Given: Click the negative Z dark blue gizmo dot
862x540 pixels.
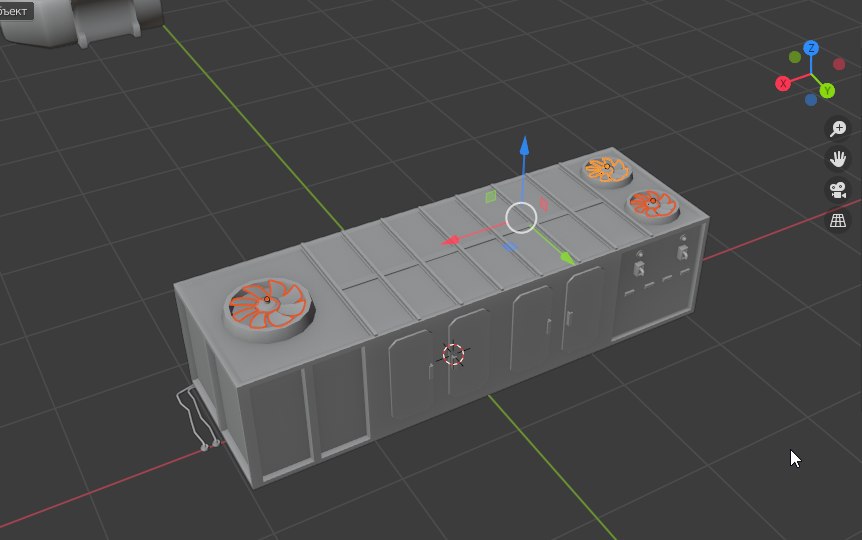Looking at the screenshot, I should (810, 100).
